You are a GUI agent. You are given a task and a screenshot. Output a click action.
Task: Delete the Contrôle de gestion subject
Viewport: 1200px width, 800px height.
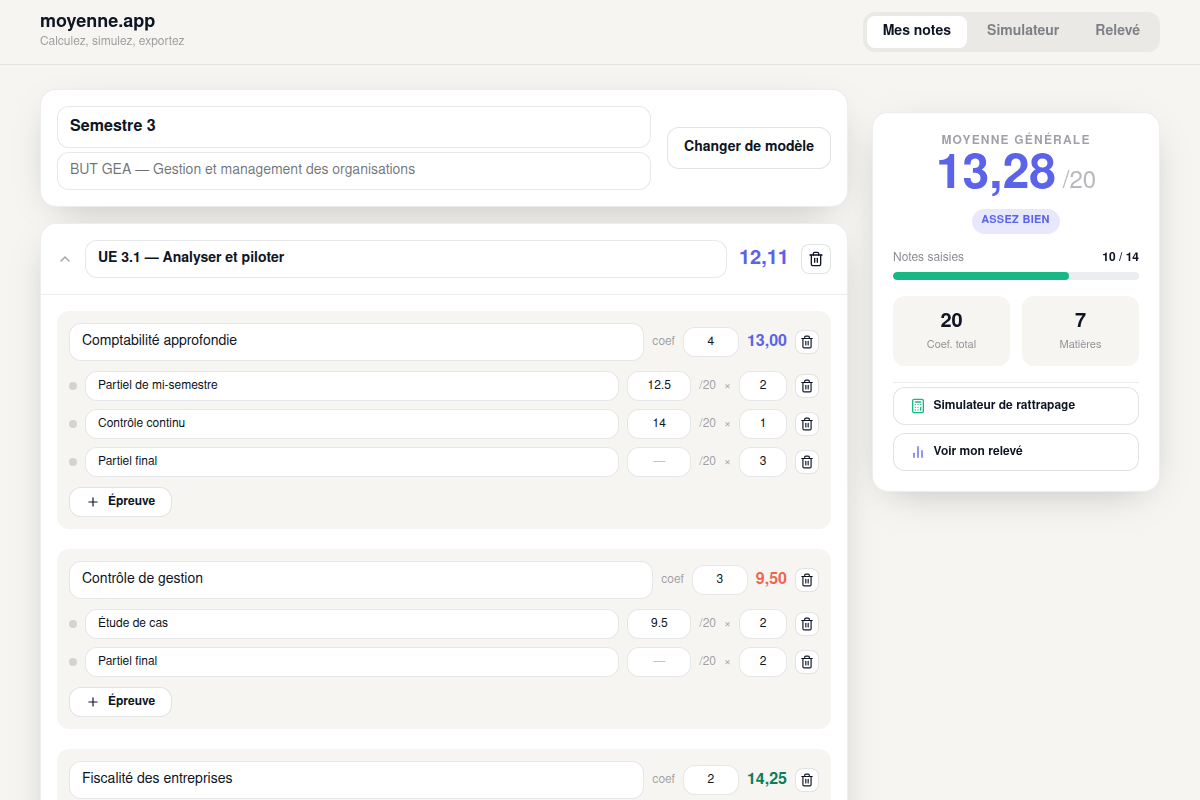[807, 580]
